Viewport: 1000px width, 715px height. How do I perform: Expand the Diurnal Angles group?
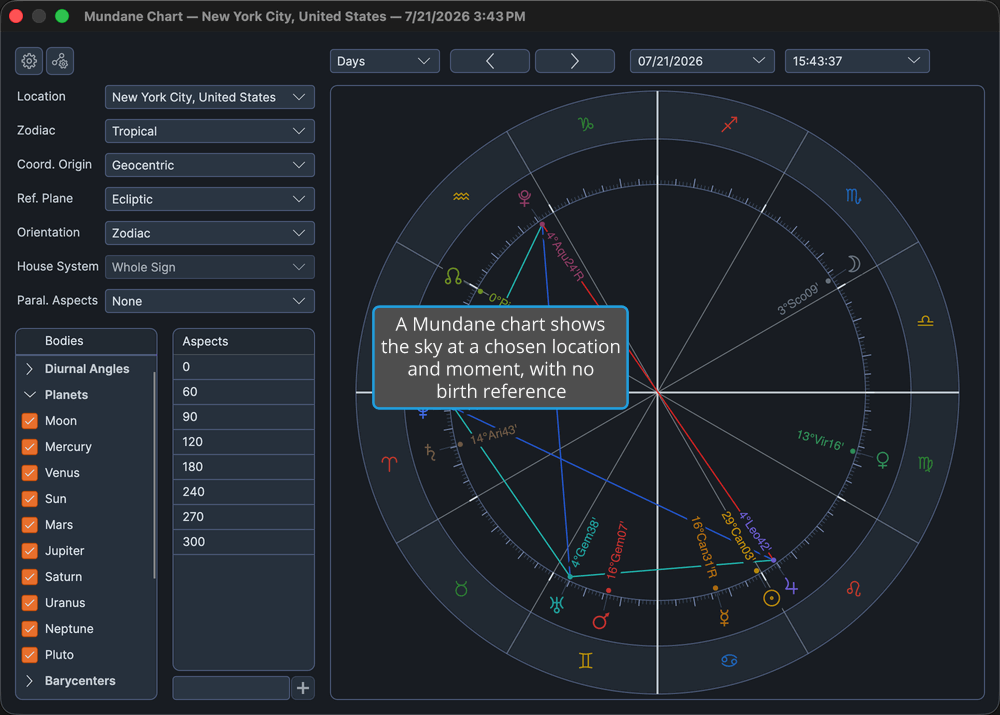[x=29, y=369]
